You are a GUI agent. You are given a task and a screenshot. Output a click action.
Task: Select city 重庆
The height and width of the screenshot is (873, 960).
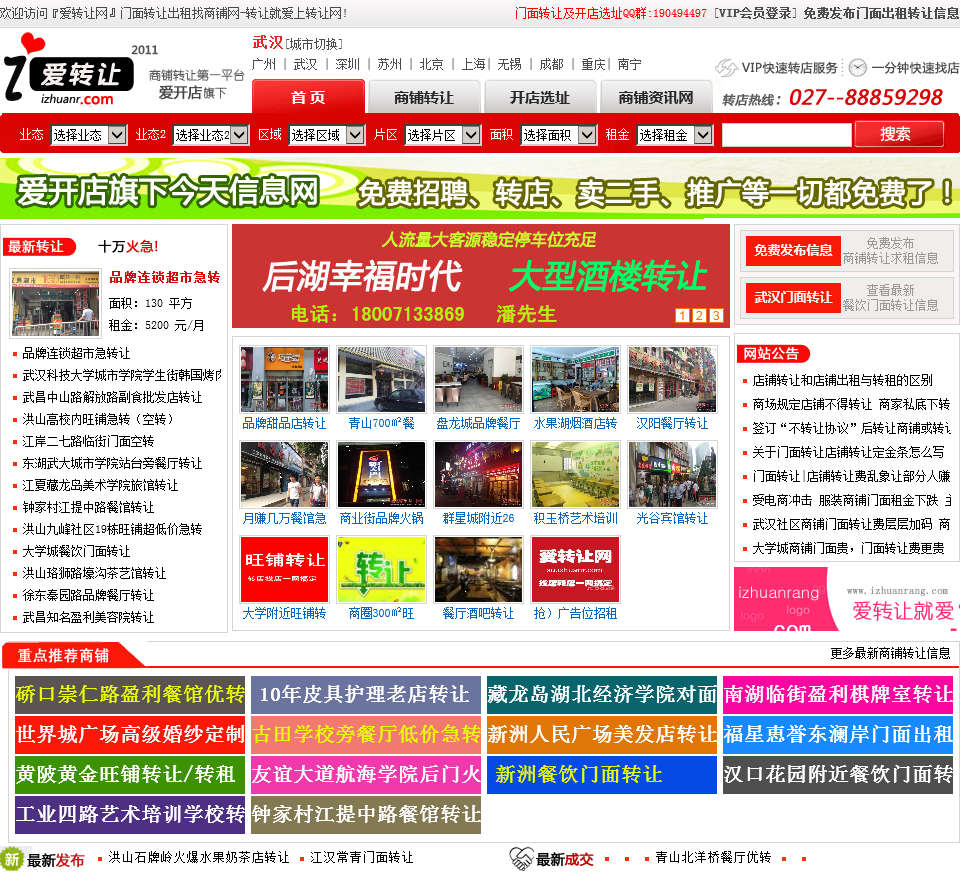(x=593, y=64)
